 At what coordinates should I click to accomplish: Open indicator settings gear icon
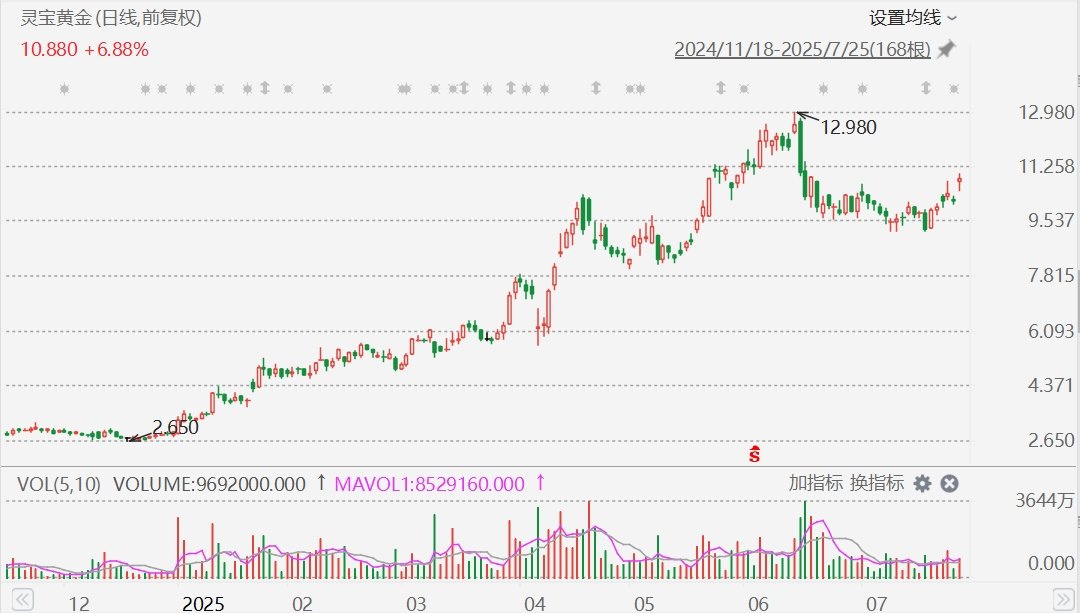click(x=922, y=484)
